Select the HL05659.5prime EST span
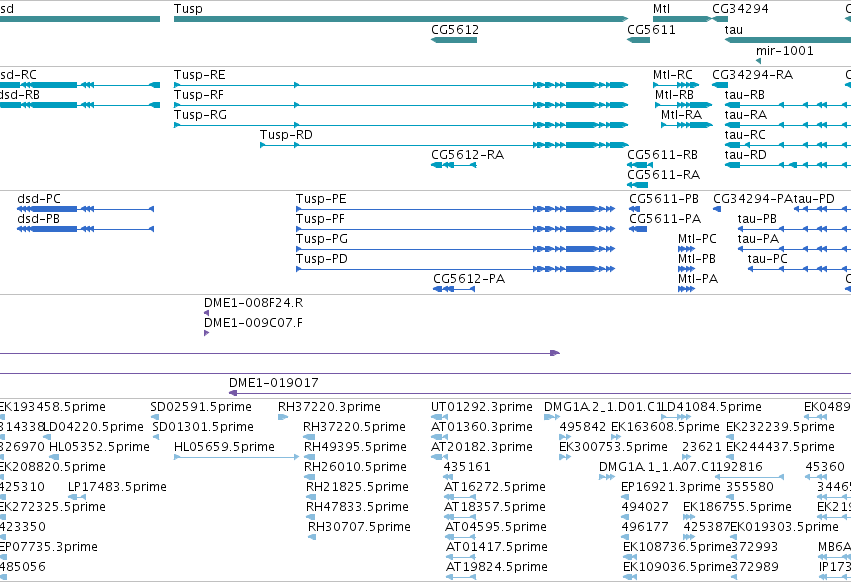851x582 pixels. (x=236, y=457)
